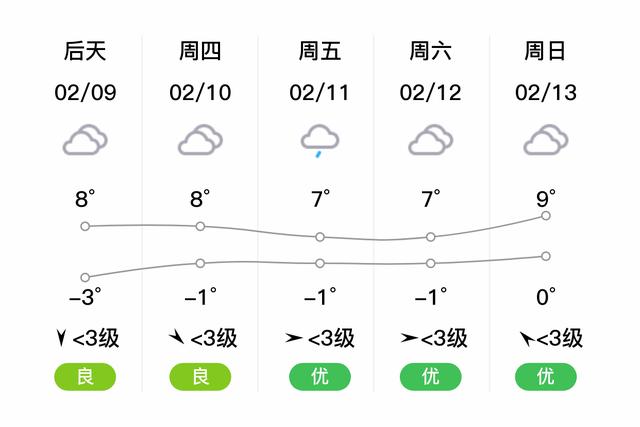Click the cloudy icon for 周四
This screenshot has width=640, height=427.
pos(200,140)
